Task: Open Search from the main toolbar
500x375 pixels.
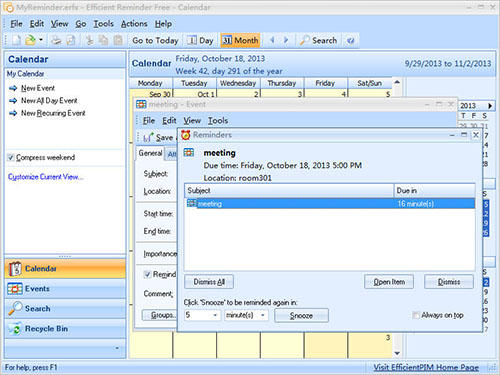Action: pos(318,40)
